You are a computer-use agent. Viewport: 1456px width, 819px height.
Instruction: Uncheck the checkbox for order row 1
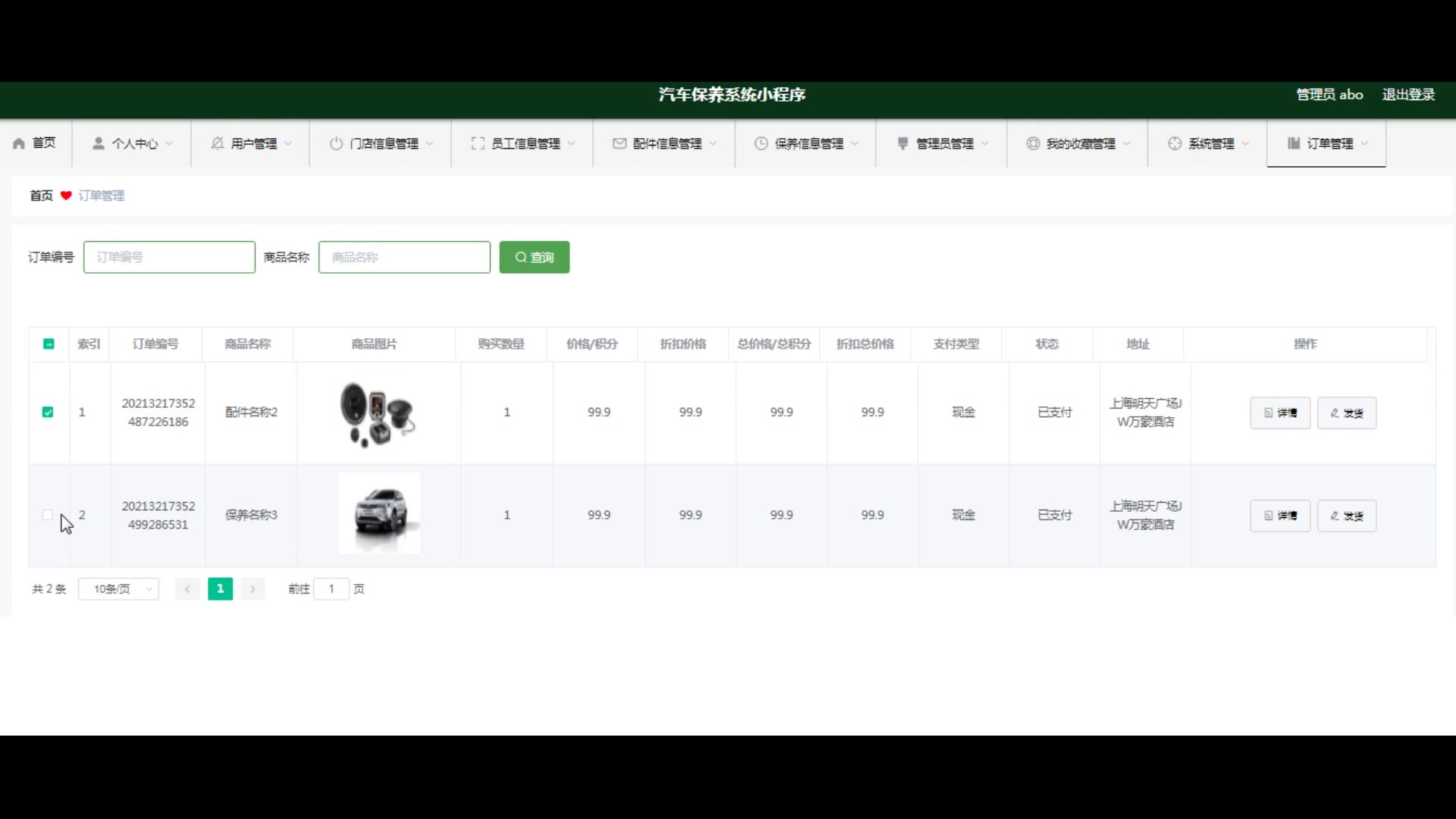[48, 413]
